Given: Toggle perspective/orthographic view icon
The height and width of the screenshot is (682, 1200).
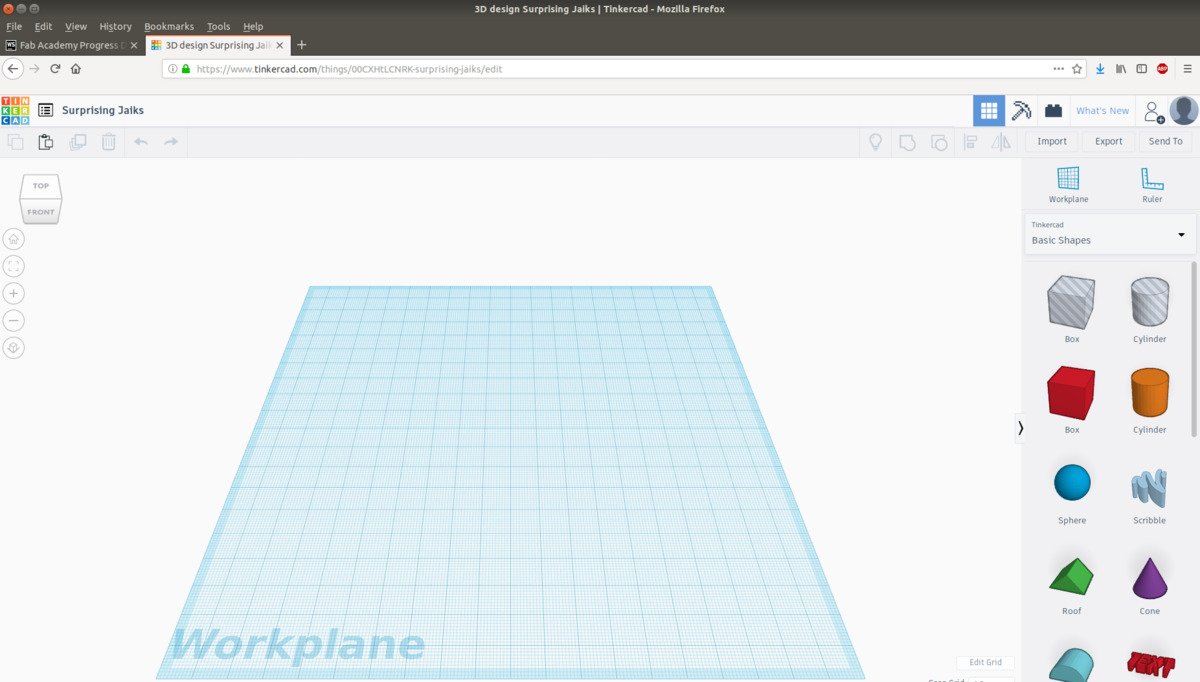Looking at the screenshot, I should [14, 348].
